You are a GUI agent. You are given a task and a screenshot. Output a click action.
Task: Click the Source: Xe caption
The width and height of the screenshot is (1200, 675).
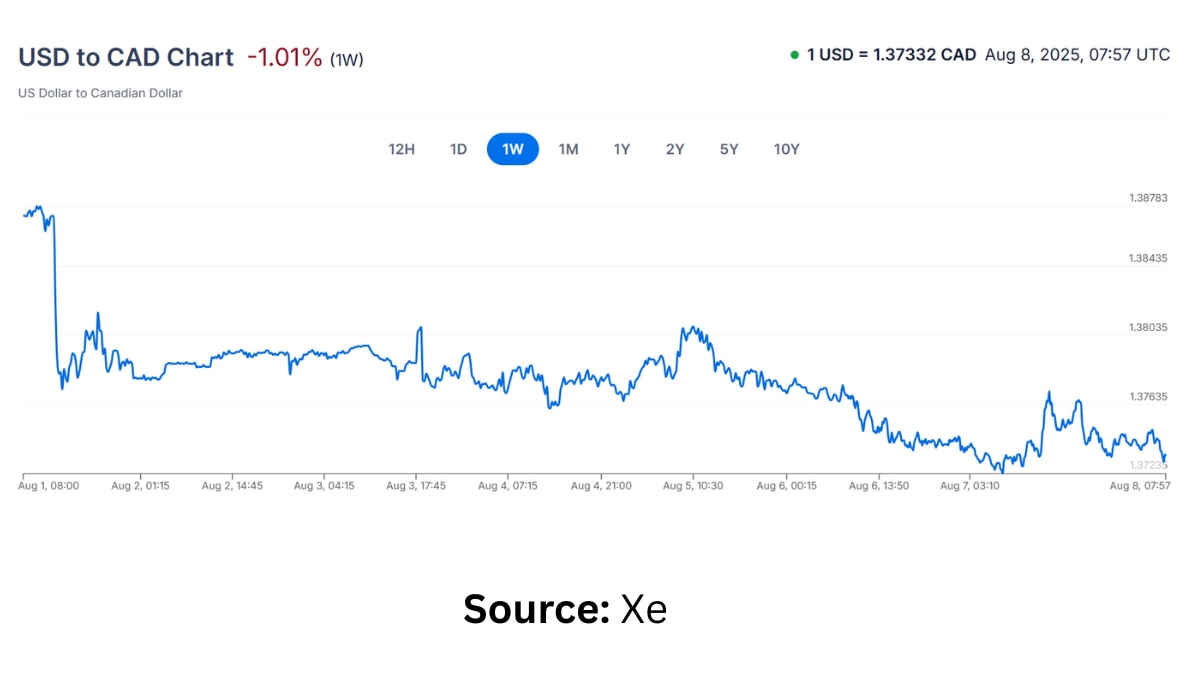[x=565, y=609]
